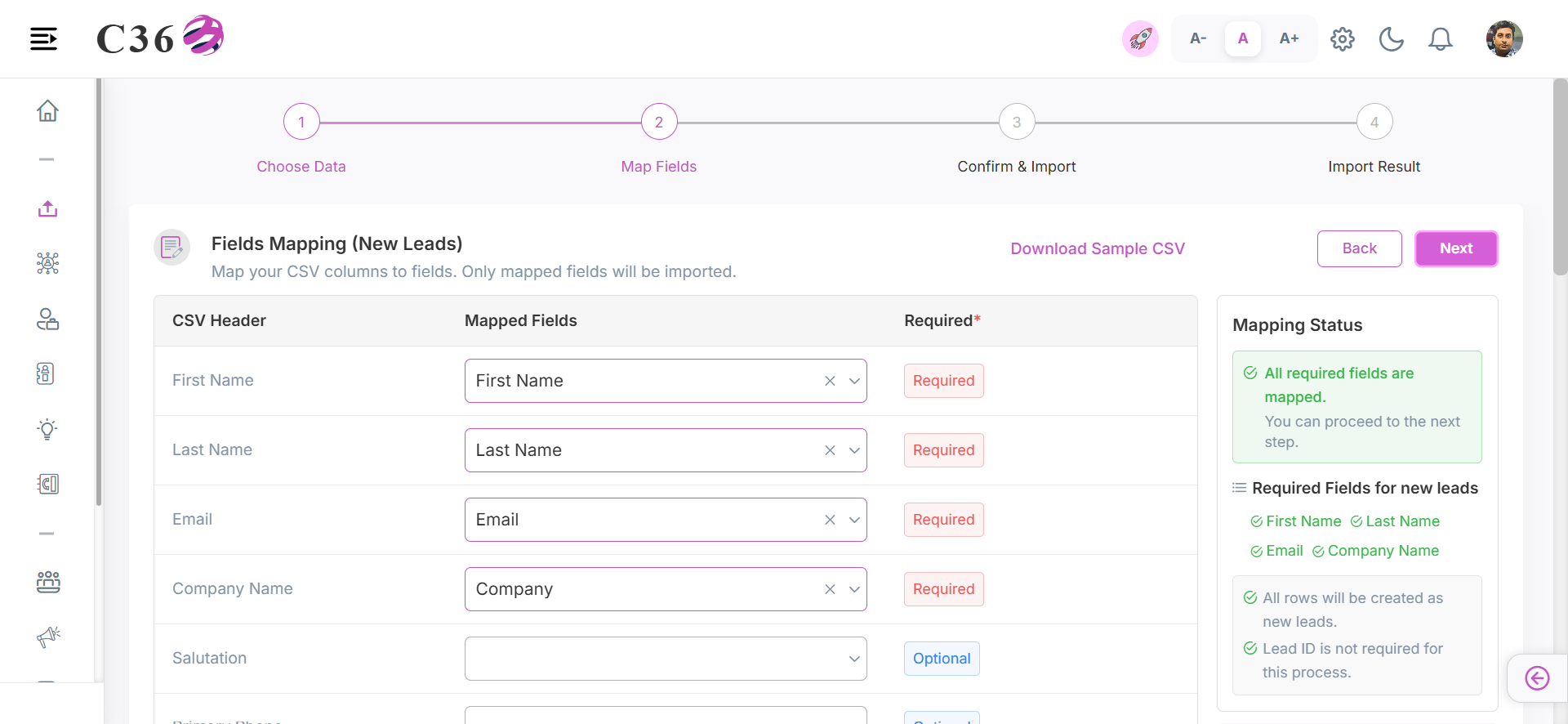Screen dimensions: 1568x724
Task: Open the megaphone campaigns sidebar icon
Action: click(48, 637)
